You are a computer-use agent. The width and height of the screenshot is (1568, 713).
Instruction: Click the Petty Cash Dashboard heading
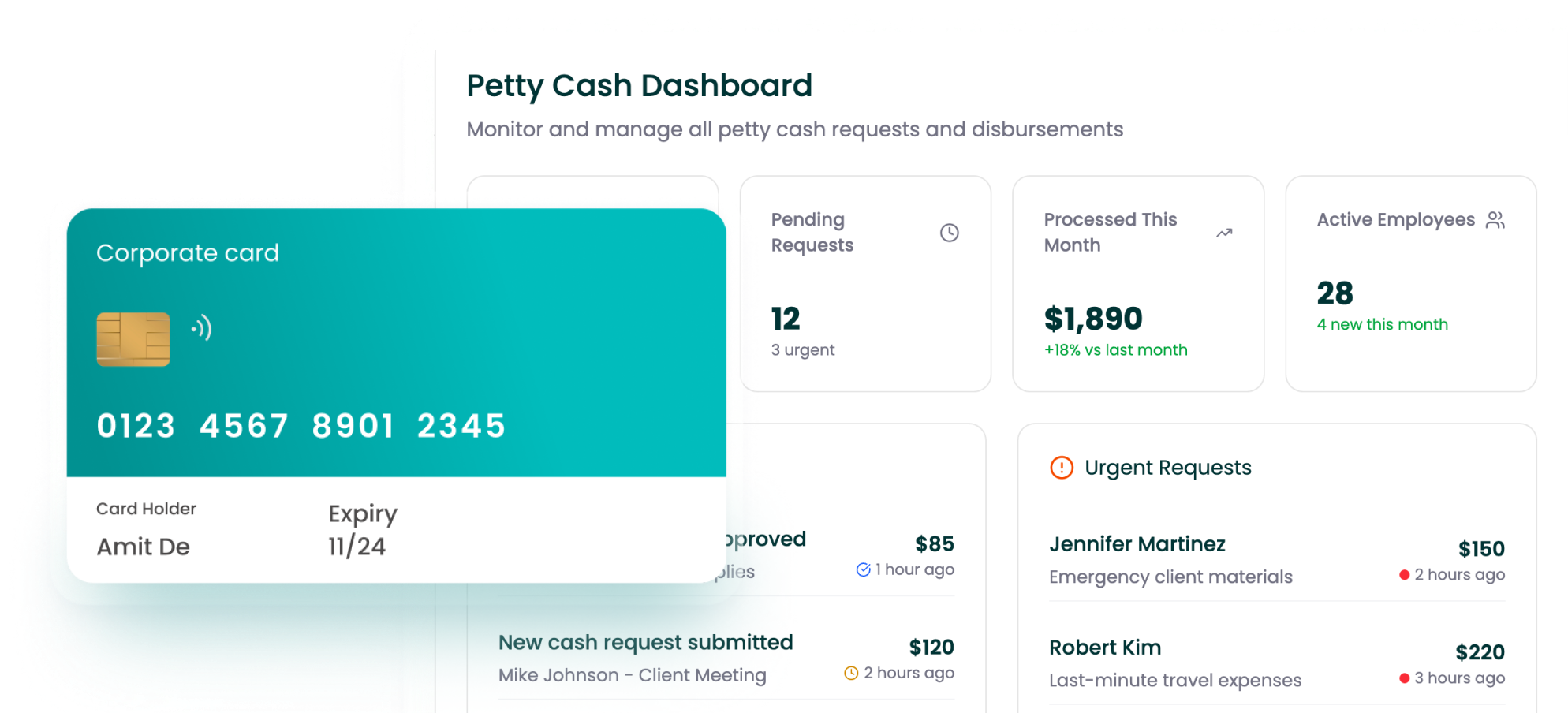coord(639,86)
